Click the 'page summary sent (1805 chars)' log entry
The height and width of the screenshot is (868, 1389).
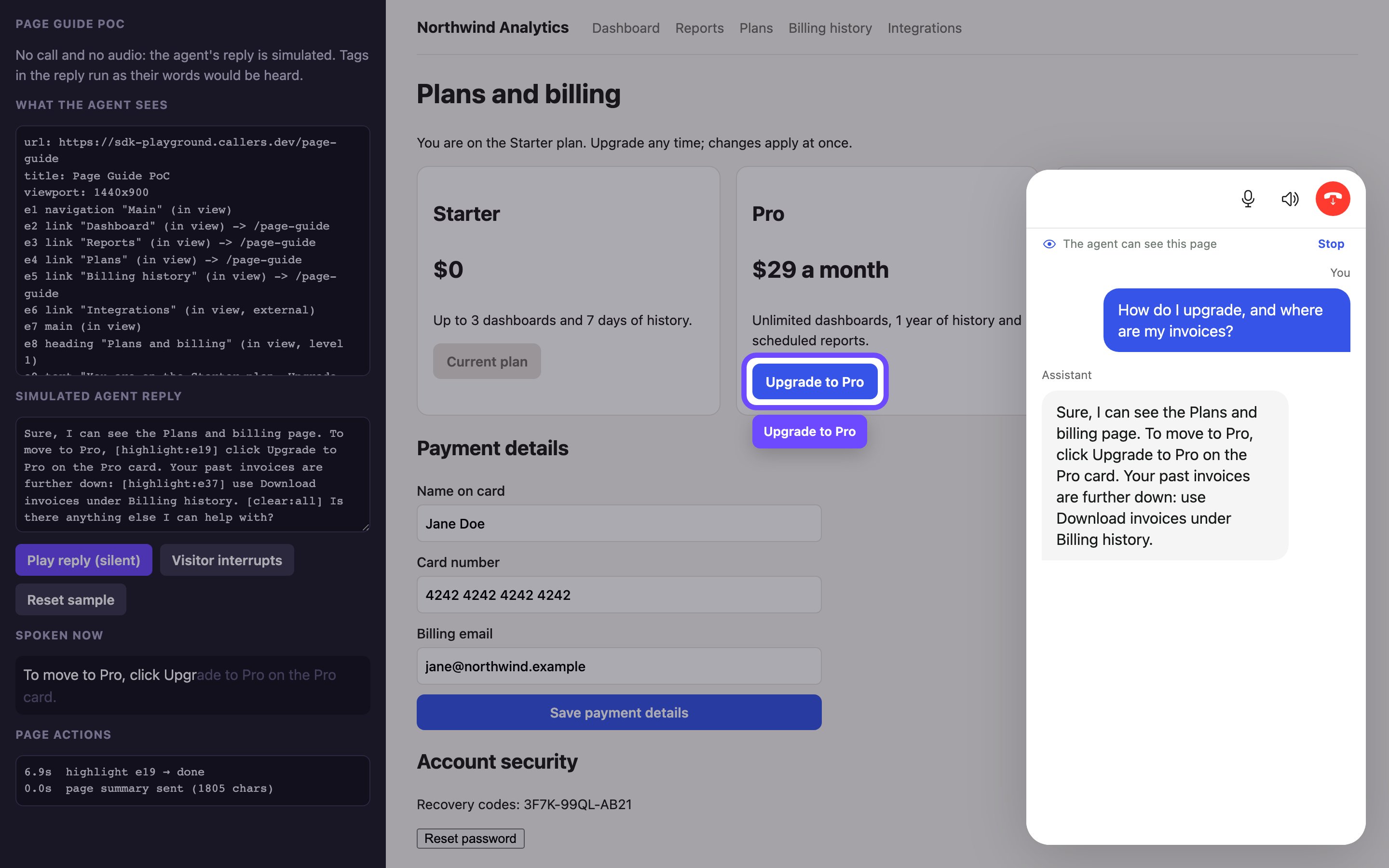(x=149, y=788)
